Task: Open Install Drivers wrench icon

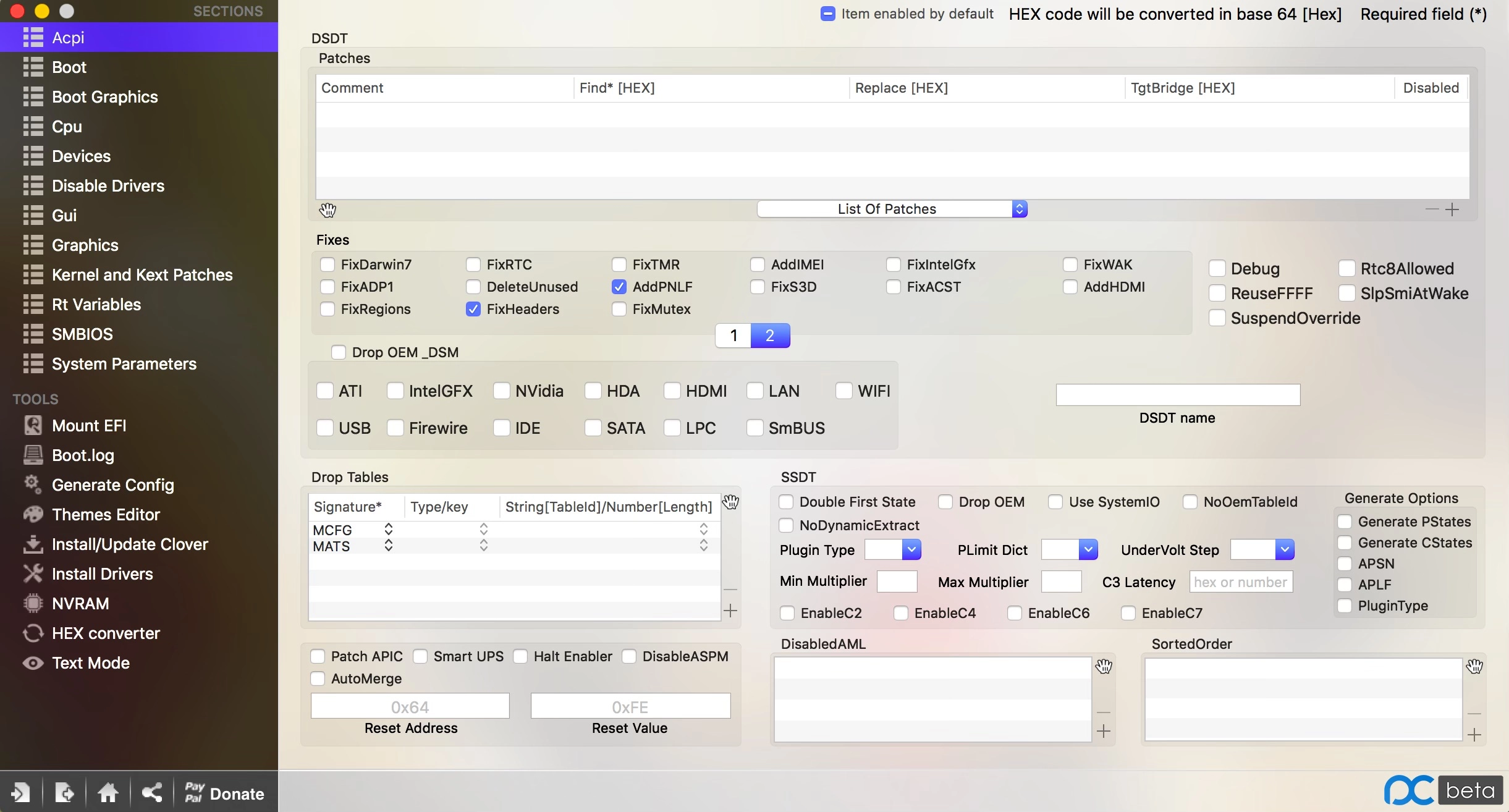Action: (x=33, y=573)
